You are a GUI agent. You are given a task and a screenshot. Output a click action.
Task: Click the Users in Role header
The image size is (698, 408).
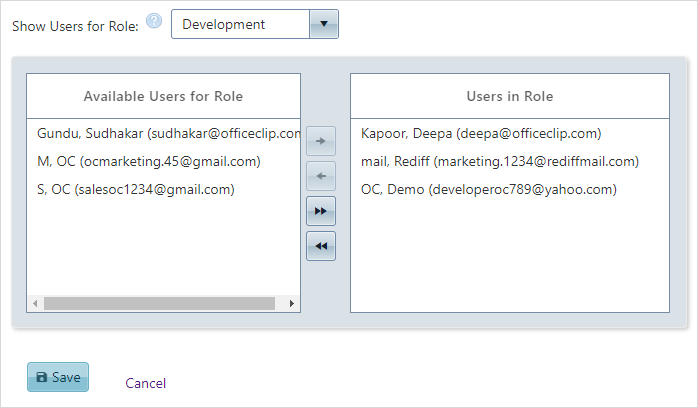pos(510,96)
